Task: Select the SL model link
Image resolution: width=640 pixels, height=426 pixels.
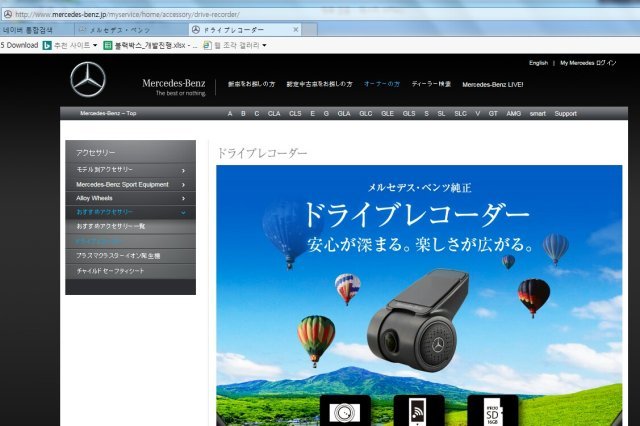Action: (441, 113)
